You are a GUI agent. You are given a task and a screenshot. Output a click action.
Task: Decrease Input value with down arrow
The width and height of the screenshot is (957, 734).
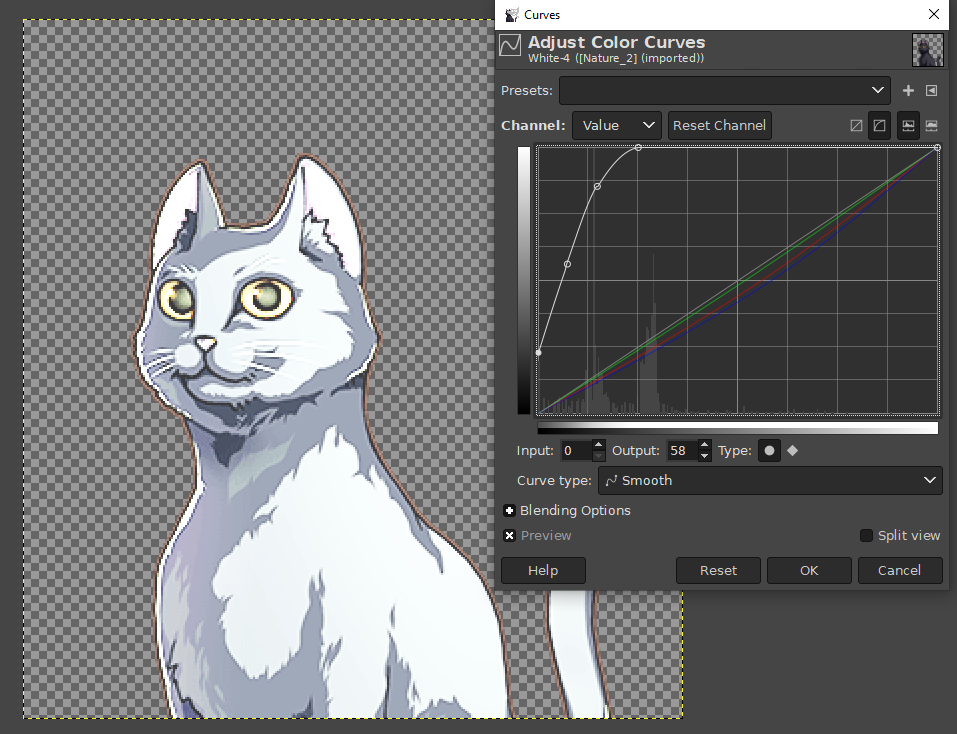click(599, 456)
